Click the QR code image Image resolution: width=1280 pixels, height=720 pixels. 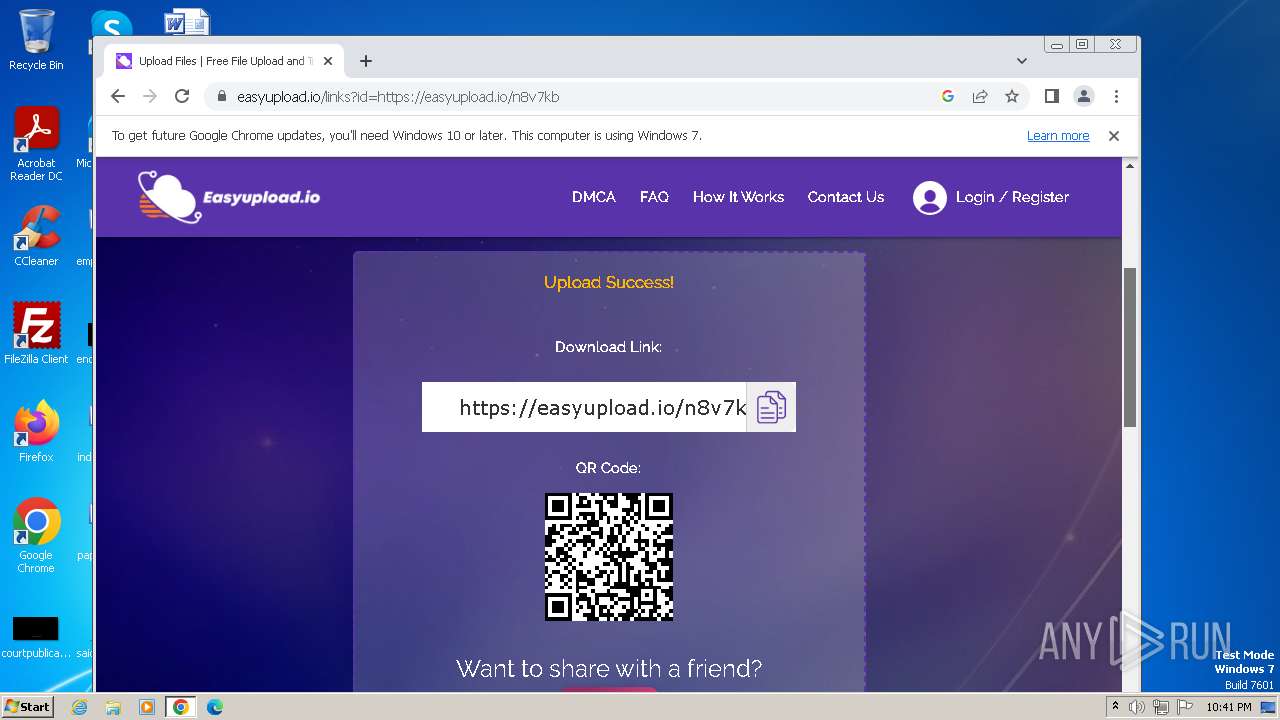pyautogui.click(x=609, y=557)
